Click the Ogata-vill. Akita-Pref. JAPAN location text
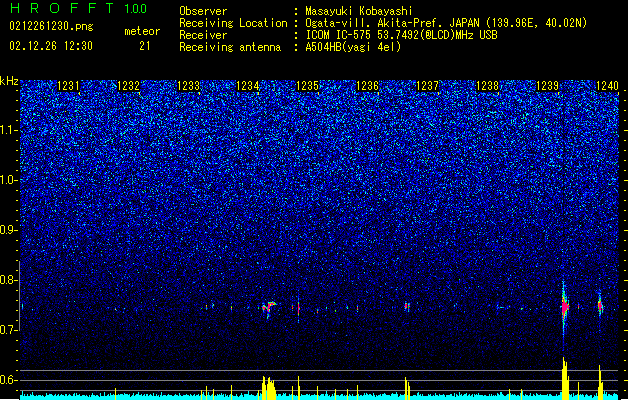Image resolution: width=629 pixels, height=400 pixels. 446,23
